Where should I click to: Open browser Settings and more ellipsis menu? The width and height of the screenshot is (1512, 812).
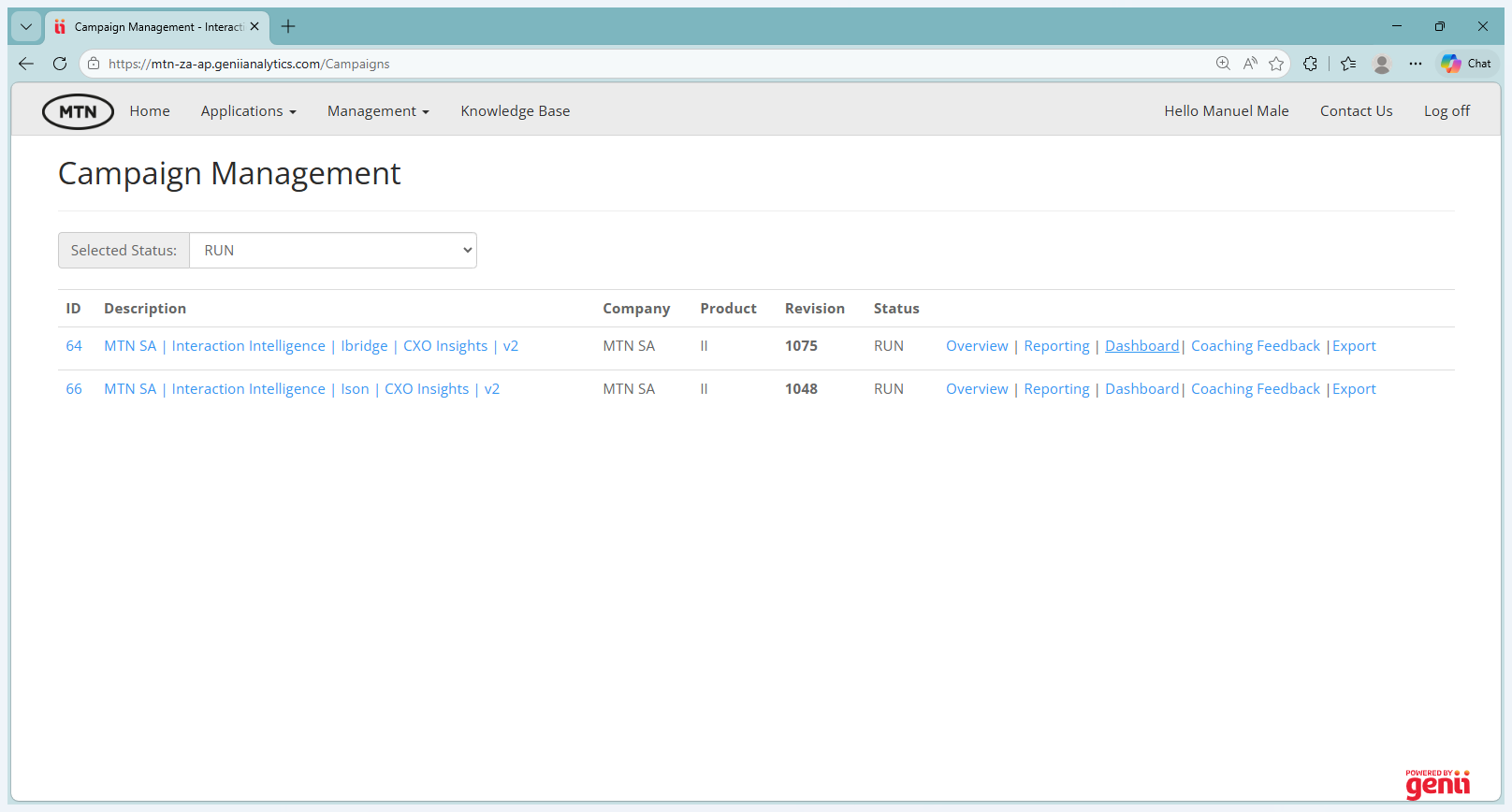1416,64
